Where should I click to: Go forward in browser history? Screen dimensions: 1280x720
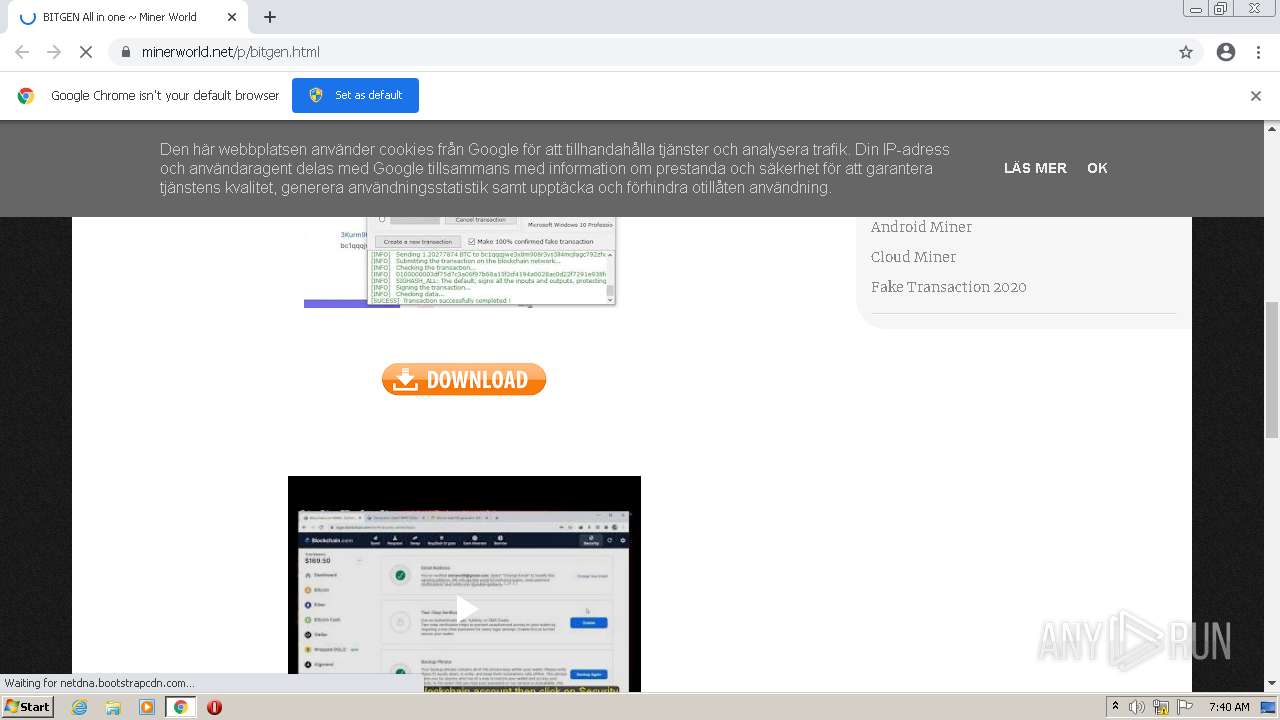point(54,52)
